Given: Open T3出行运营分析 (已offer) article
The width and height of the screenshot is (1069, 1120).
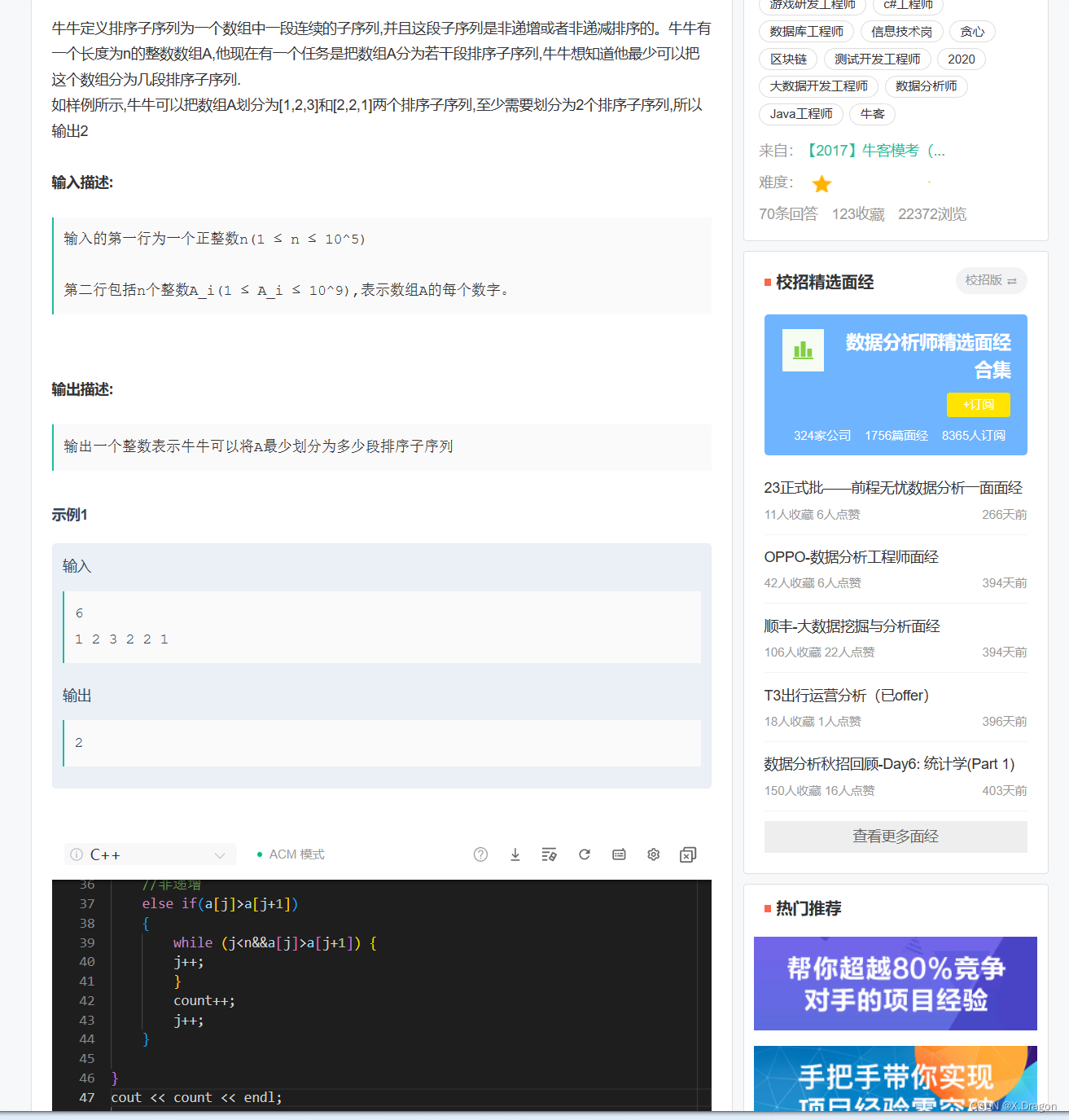Looking at the screenshot, I should tap(846, 696).
